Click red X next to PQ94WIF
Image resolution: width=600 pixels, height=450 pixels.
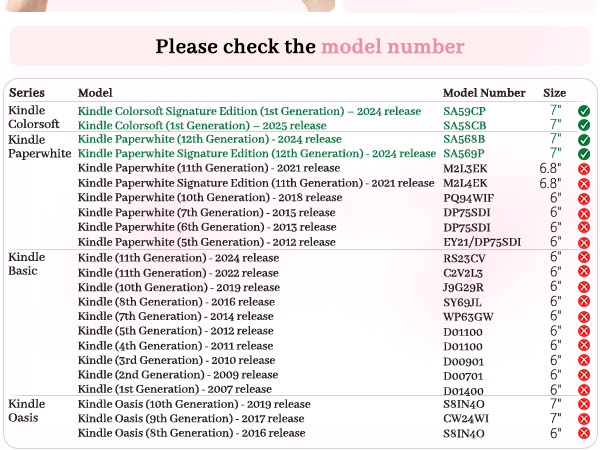(584, 199)
